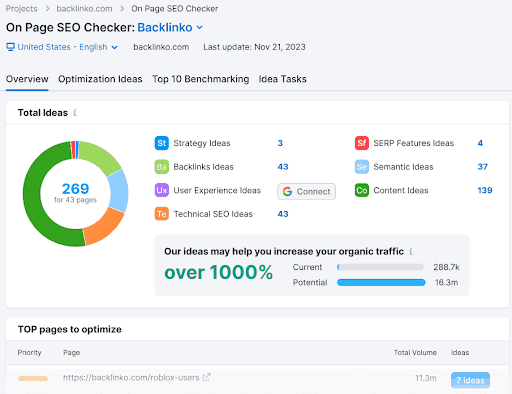Click the User Experience Ux icon
Screen dimensions: 512x394
click(x=162, y=190)
